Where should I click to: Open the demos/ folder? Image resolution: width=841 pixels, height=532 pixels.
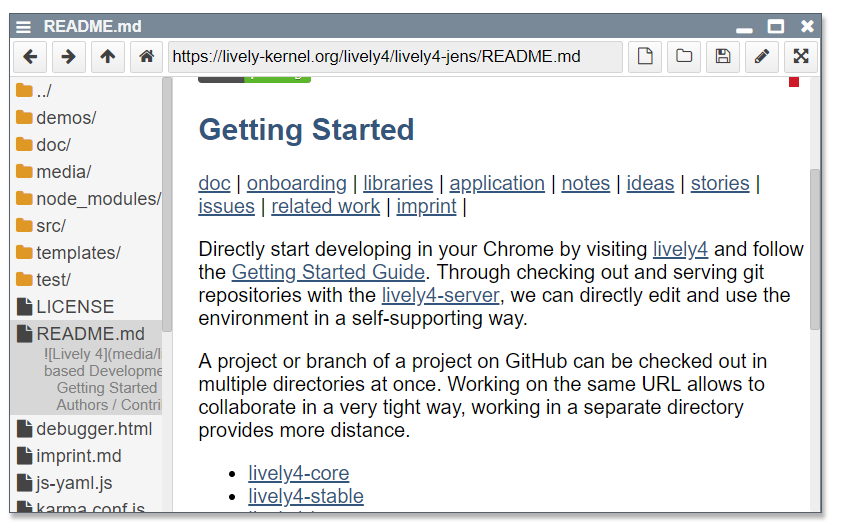coord(66,118)
